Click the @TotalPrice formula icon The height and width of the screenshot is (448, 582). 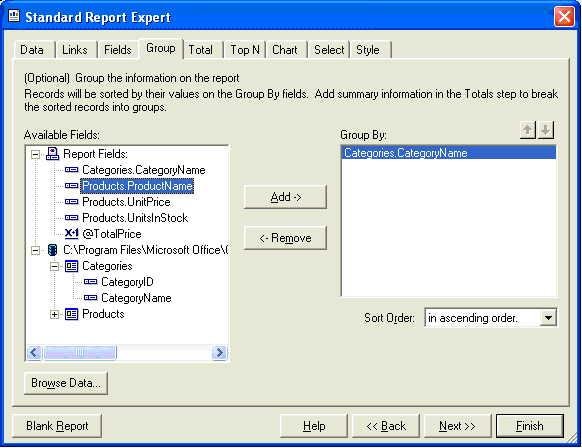[71, 233]
